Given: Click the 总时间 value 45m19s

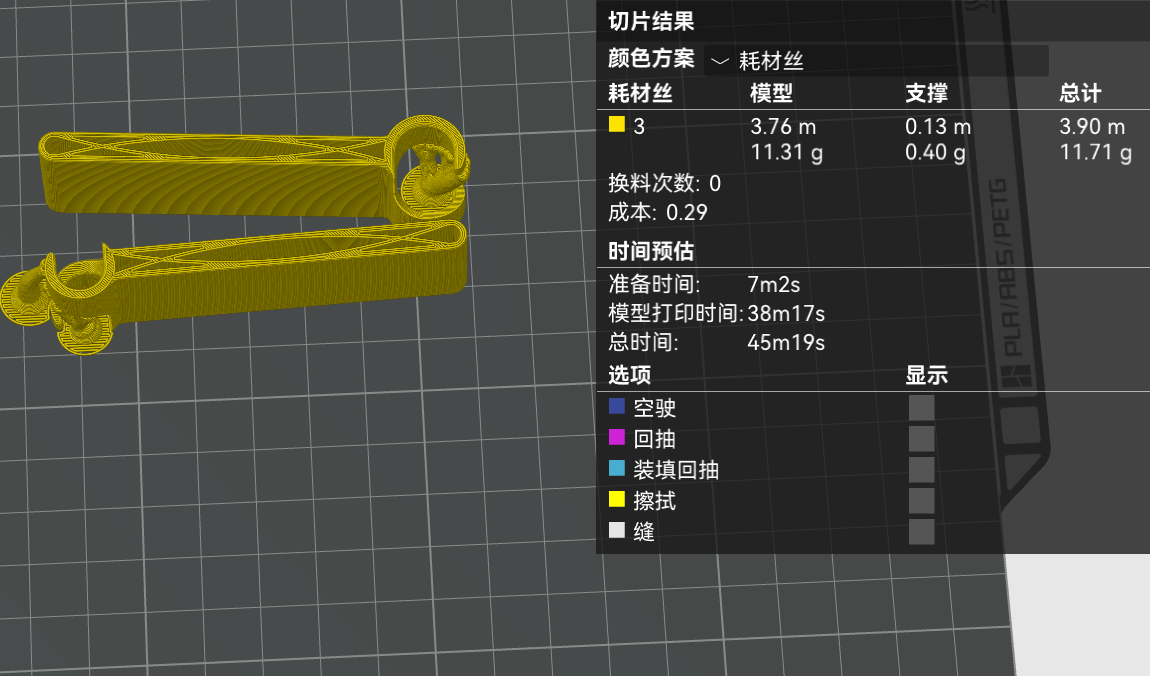Looking at the screenshot, I should click(x=786, y=342).
